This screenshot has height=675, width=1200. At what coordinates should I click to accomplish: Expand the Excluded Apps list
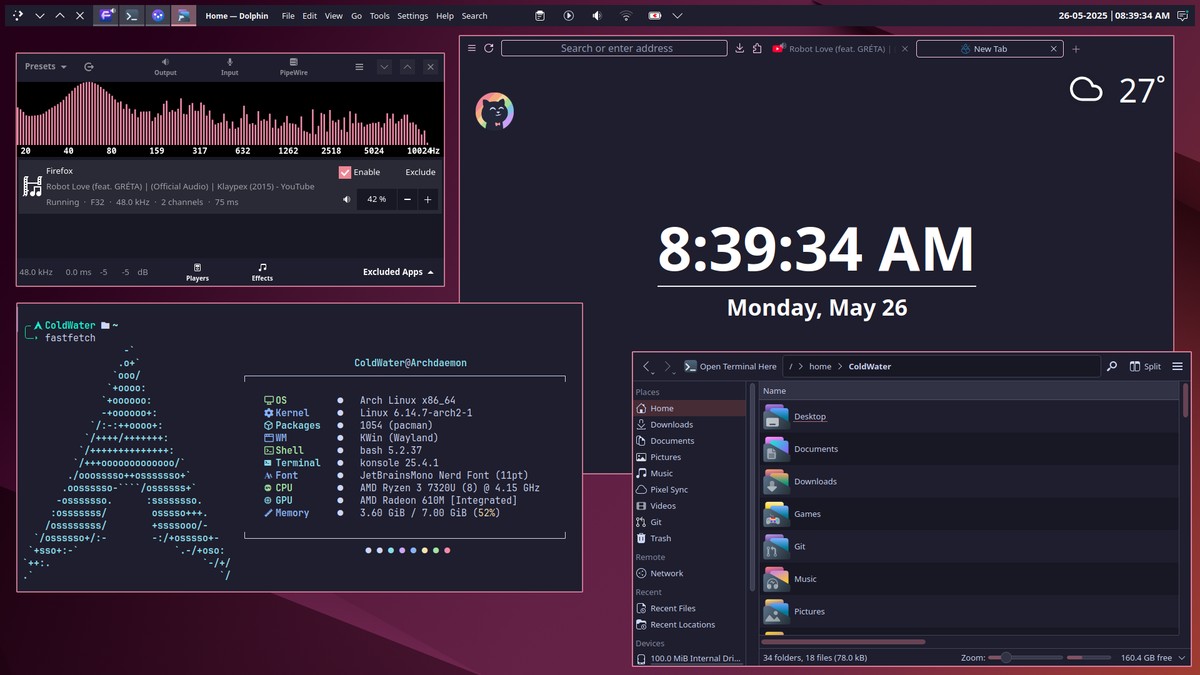point(398,272)
